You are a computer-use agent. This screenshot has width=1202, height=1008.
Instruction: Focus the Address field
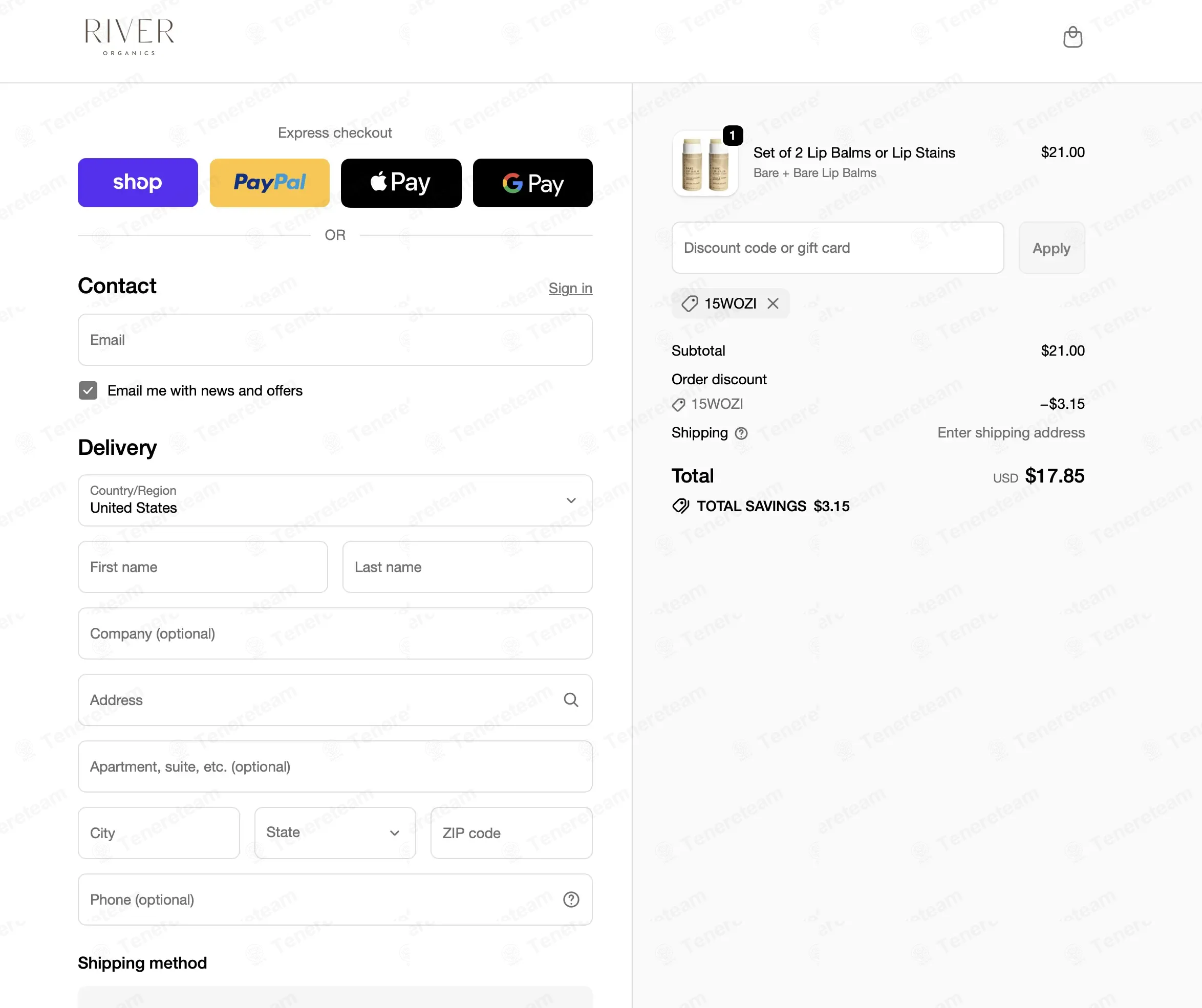(335, 699)
